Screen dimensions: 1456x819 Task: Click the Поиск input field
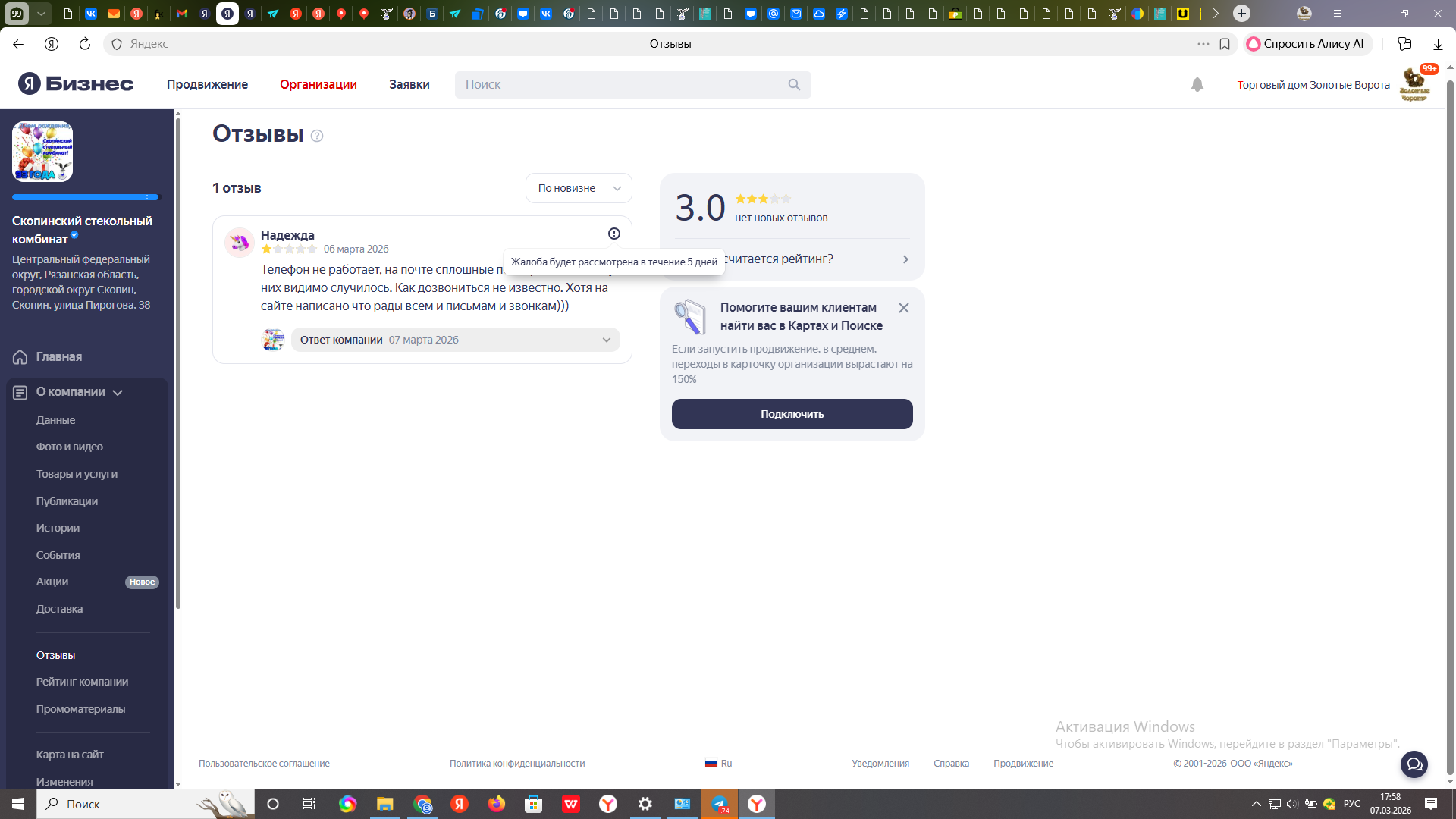622,85
